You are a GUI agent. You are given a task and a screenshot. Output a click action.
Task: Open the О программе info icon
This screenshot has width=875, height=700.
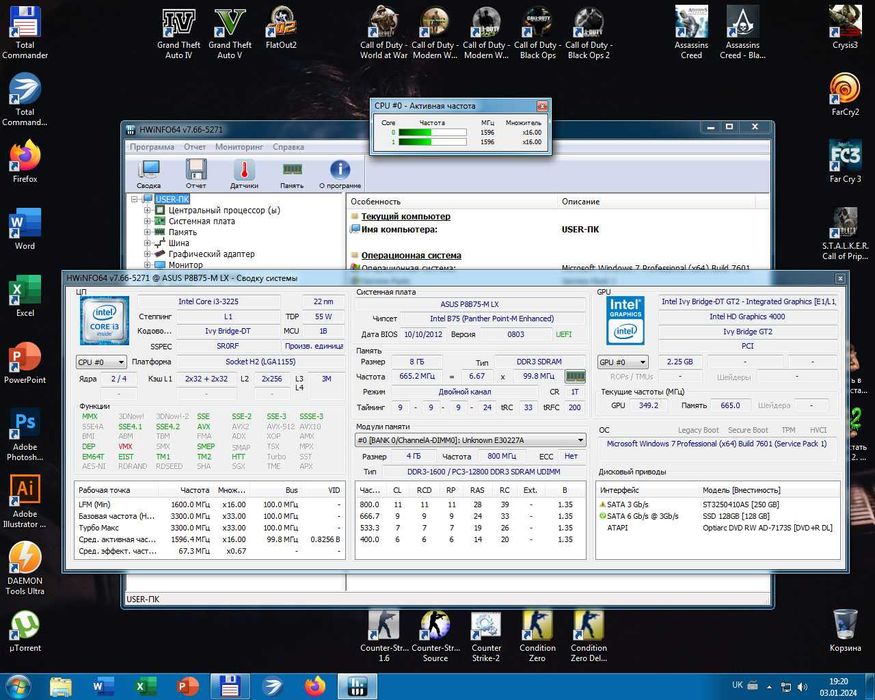(x=340, y=173)
